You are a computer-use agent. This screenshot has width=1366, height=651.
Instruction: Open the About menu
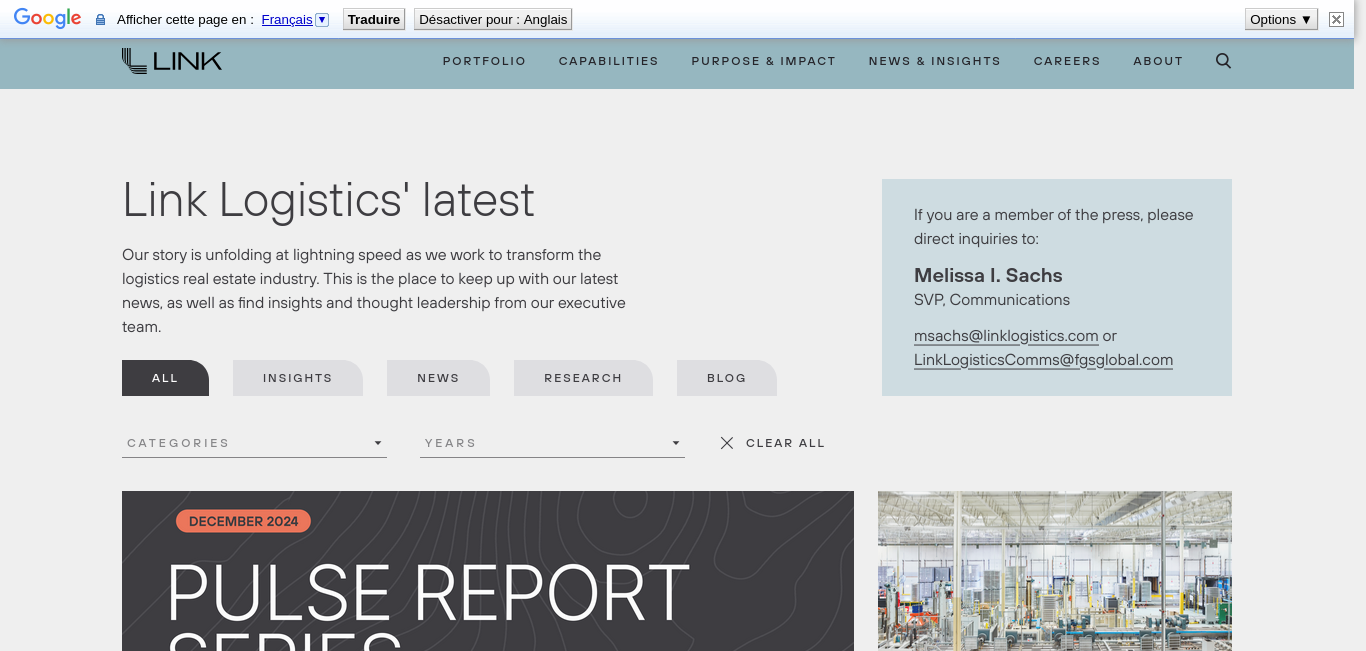pyautogui.click(x=1158, y=61)
